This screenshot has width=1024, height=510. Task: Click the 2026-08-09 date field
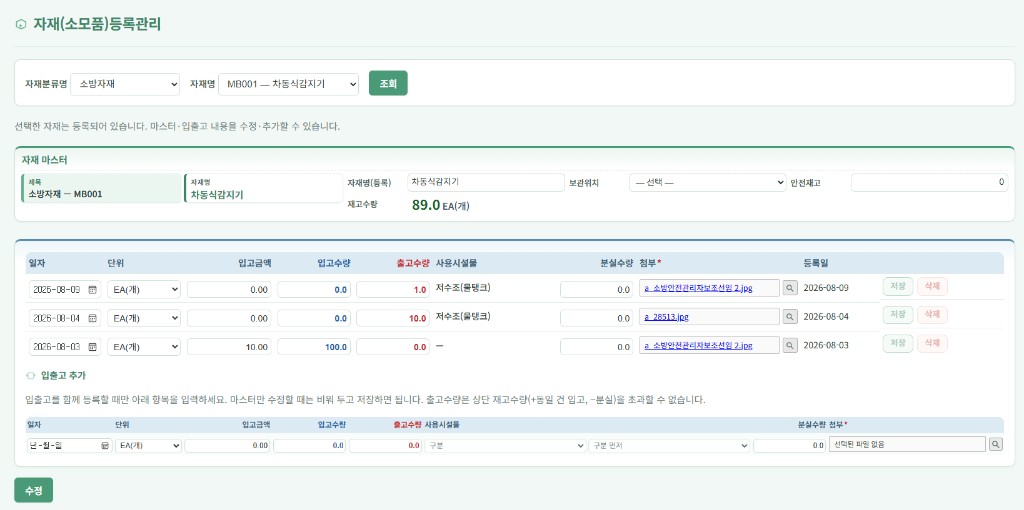(x=65, y=289)
